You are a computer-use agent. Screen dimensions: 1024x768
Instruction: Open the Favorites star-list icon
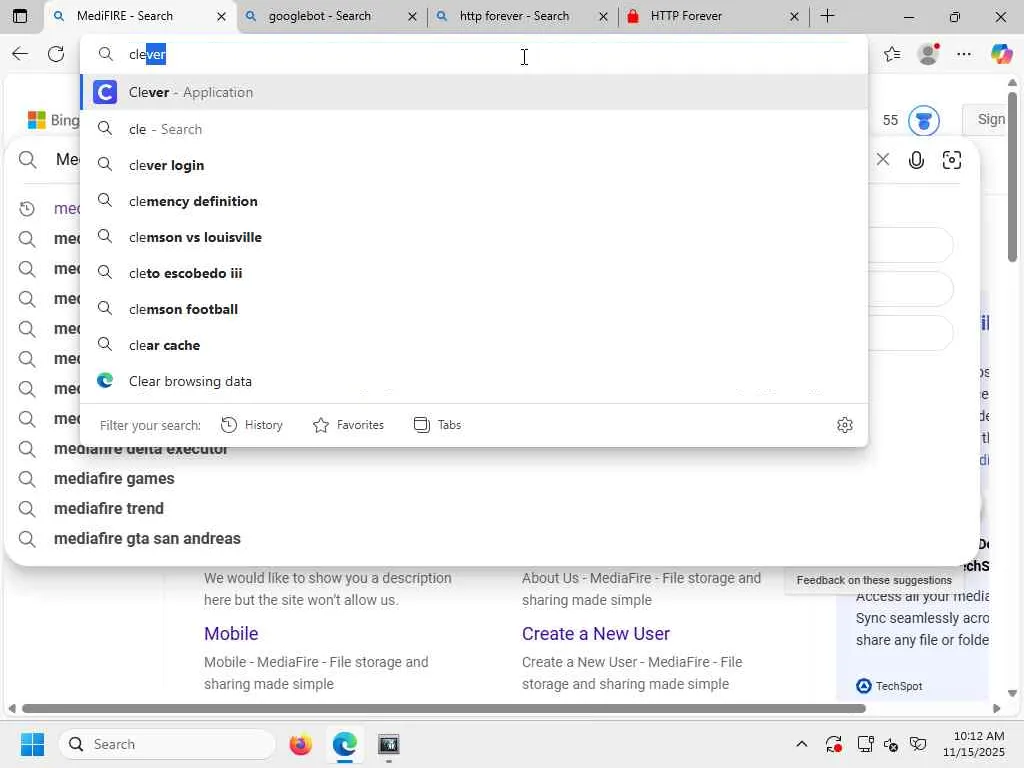pos(891,54)
